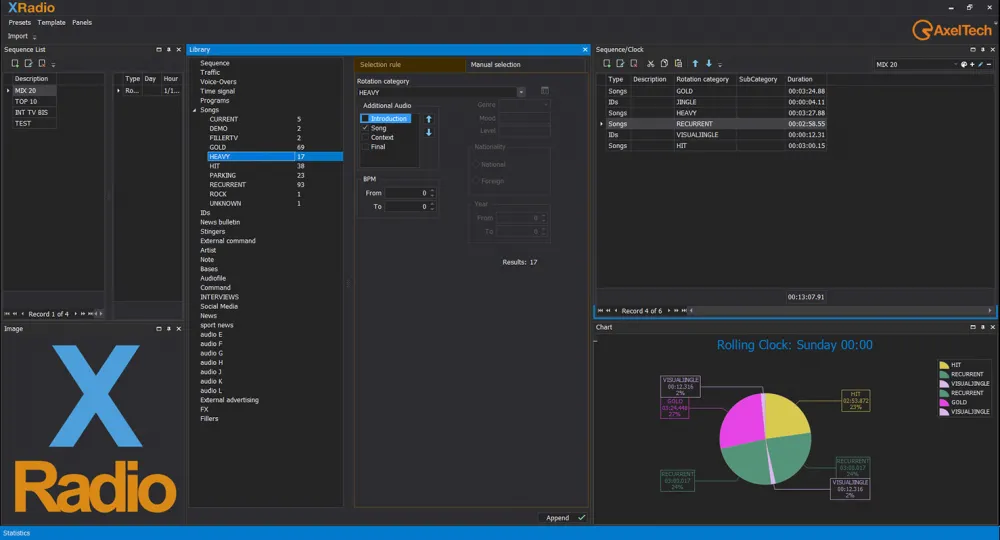Click the cut icon in Sequence/Clock toolbar
This screenshot has width=1000, height=540.
pyautogui.click(x=650, y=64)
